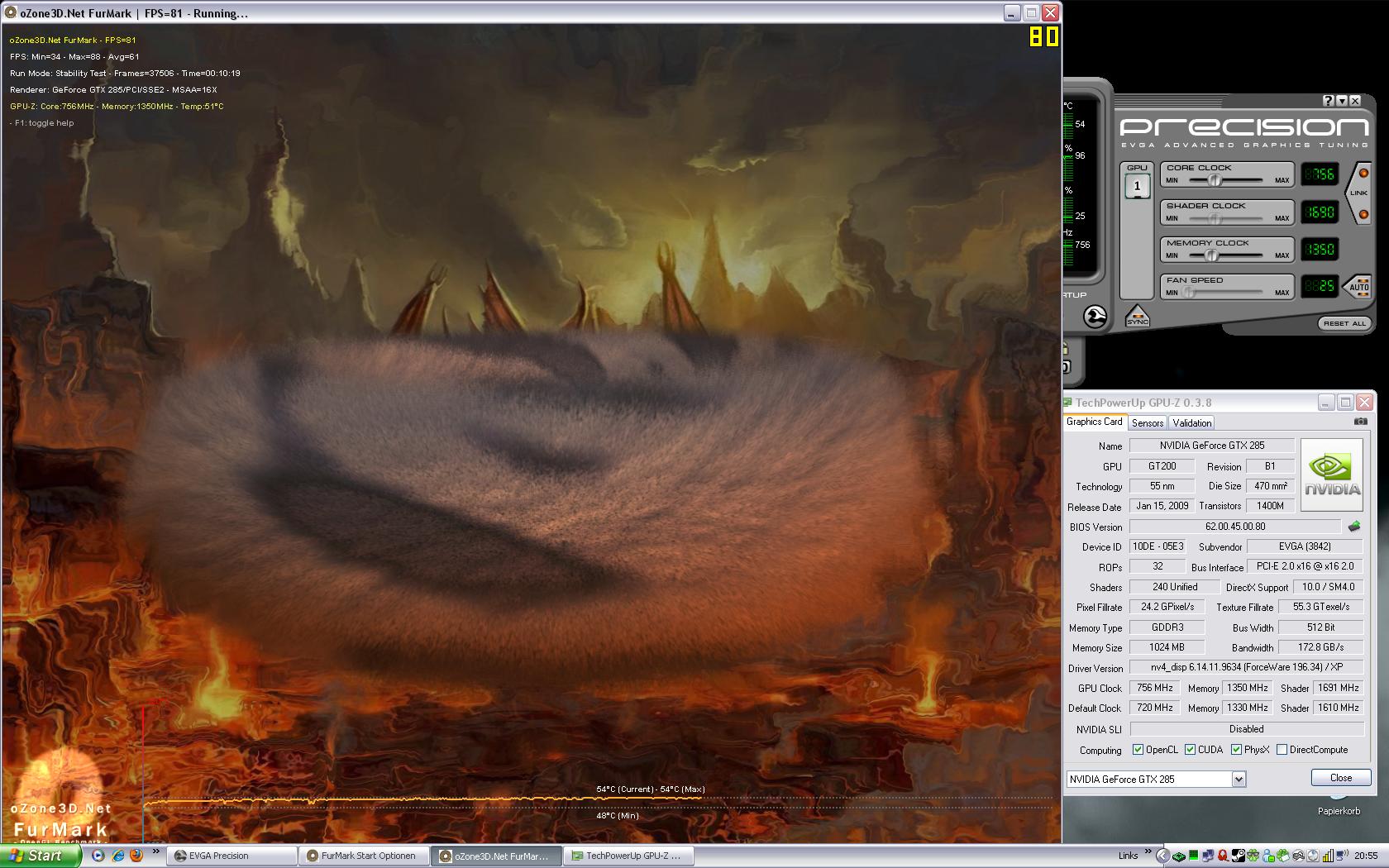Switch to TechPowerUp GPU-Z taskbar button
1389x868 pixels.
628,856
